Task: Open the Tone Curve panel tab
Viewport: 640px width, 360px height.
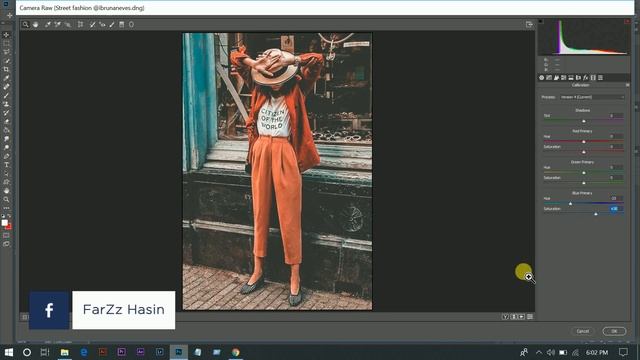Action: (549, 78)
